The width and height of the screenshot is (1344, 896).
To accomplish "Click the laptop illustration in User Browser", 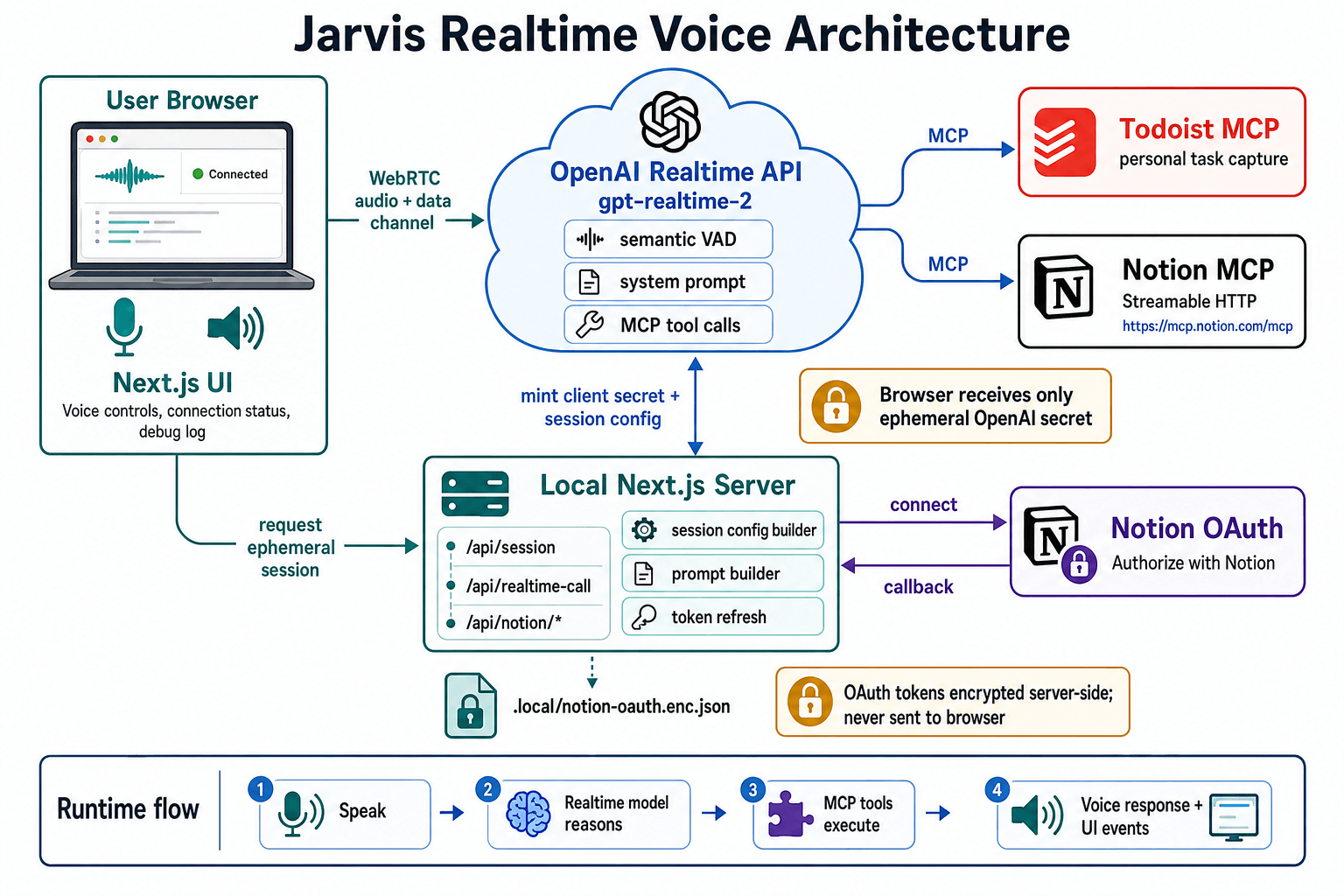I will tap(181, 206).
